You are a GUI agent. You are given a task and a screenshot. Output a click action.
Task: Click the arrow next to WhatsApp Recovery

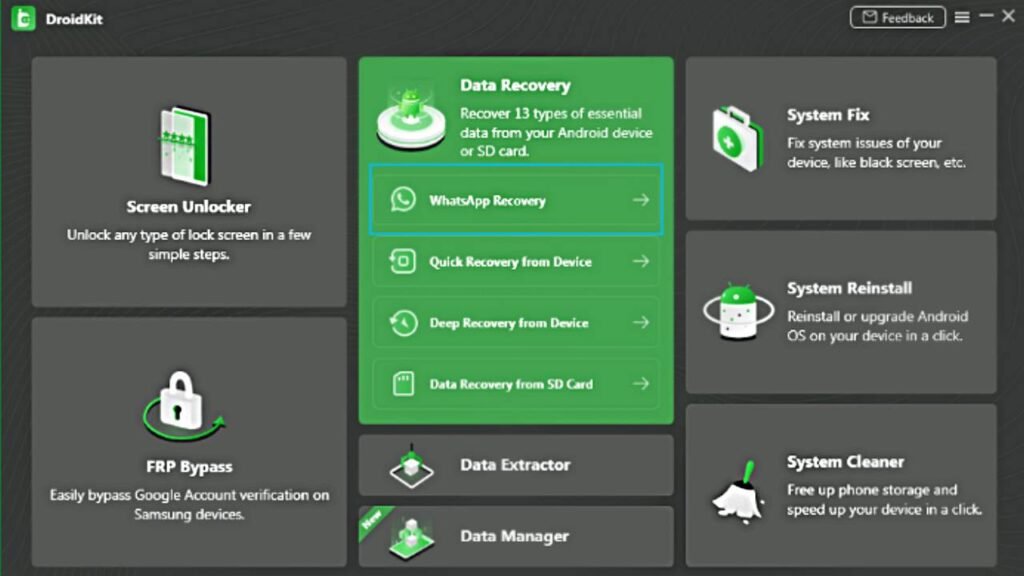(x=641, y=200)
